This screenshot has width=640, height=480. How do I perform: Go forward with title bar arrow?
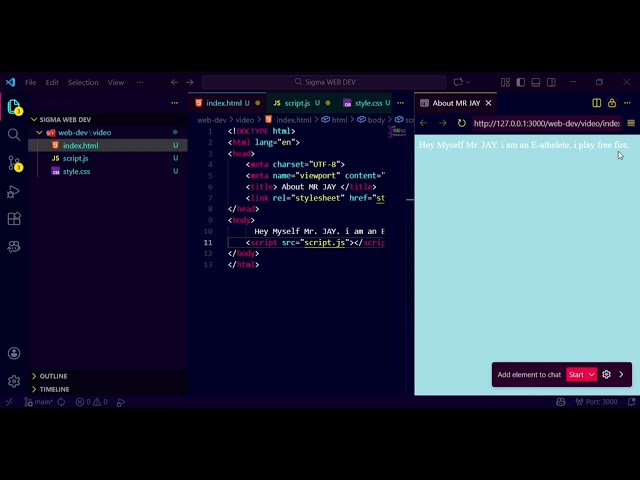click(190, 82)
